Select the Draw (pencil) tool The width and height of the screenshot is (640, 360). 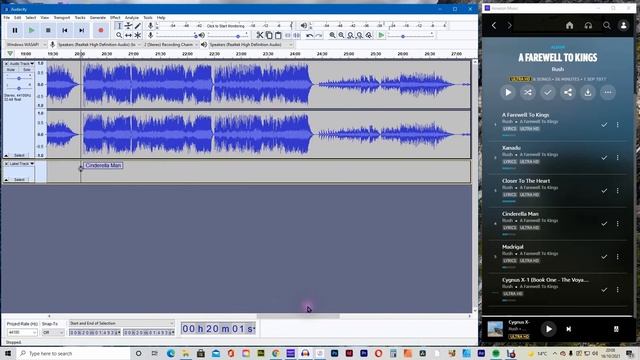pyautogui.click(x=138, y=26)
